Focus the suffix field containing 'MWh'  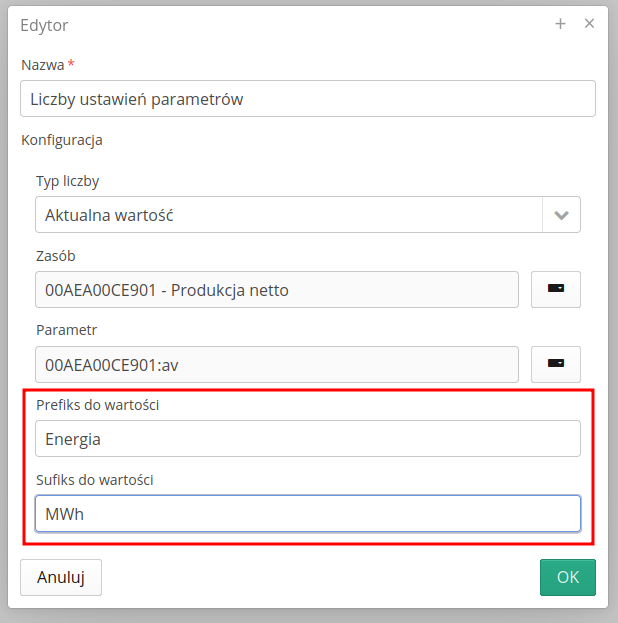308,514
